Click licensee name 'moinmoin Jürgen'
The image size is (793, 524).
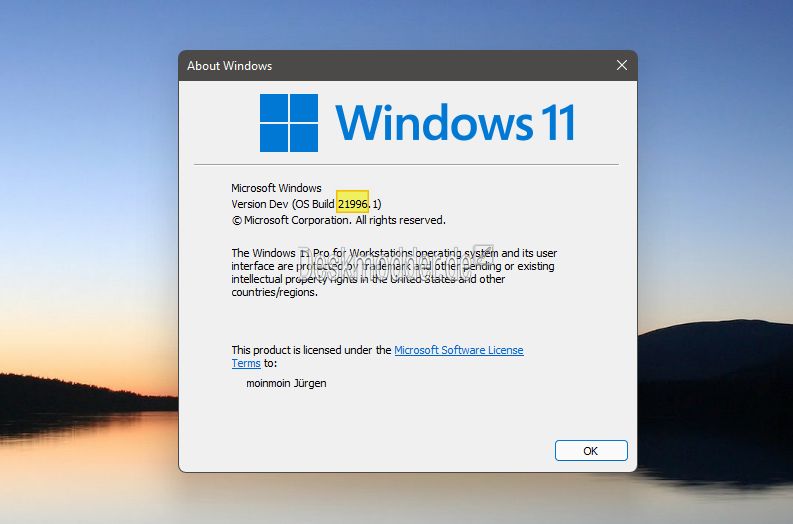tap(286, 383)
